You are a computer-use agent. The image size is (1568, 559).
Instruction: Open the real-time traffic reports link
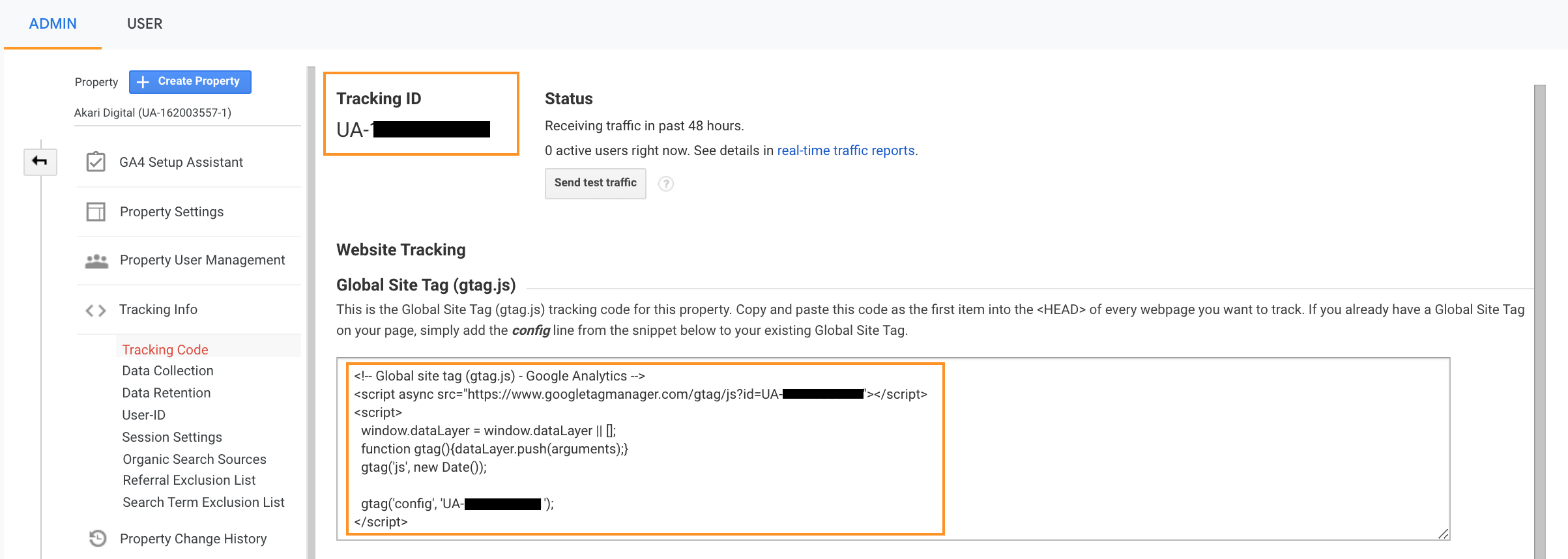(846, 150)
